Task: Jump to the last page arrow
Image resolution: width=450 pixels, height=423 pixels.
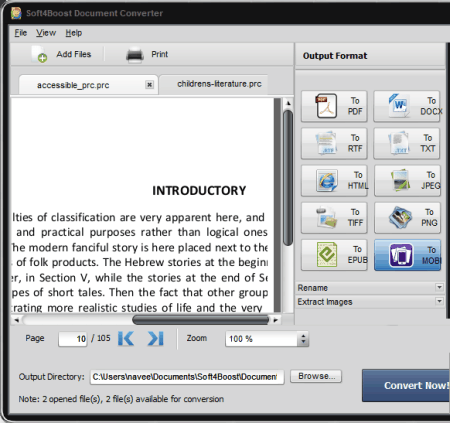Action: (x=155, y=338)
